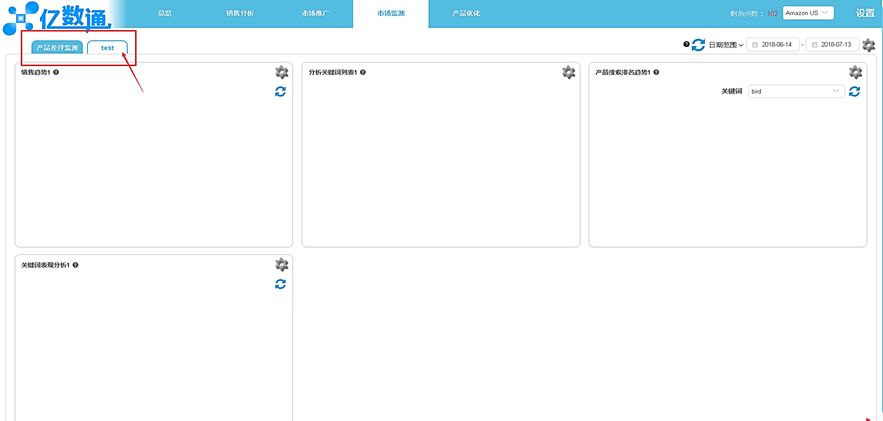Show help for 销售趋势1 panel
The height and width of the screenshot is (421, 883).
click(x=56, y=72)
